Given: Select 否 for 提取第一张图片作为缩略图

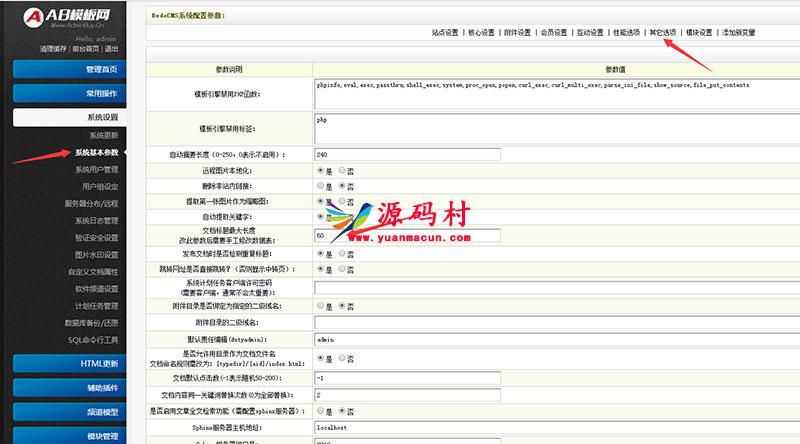Looking at the screenshot, I should pos(342,201).
